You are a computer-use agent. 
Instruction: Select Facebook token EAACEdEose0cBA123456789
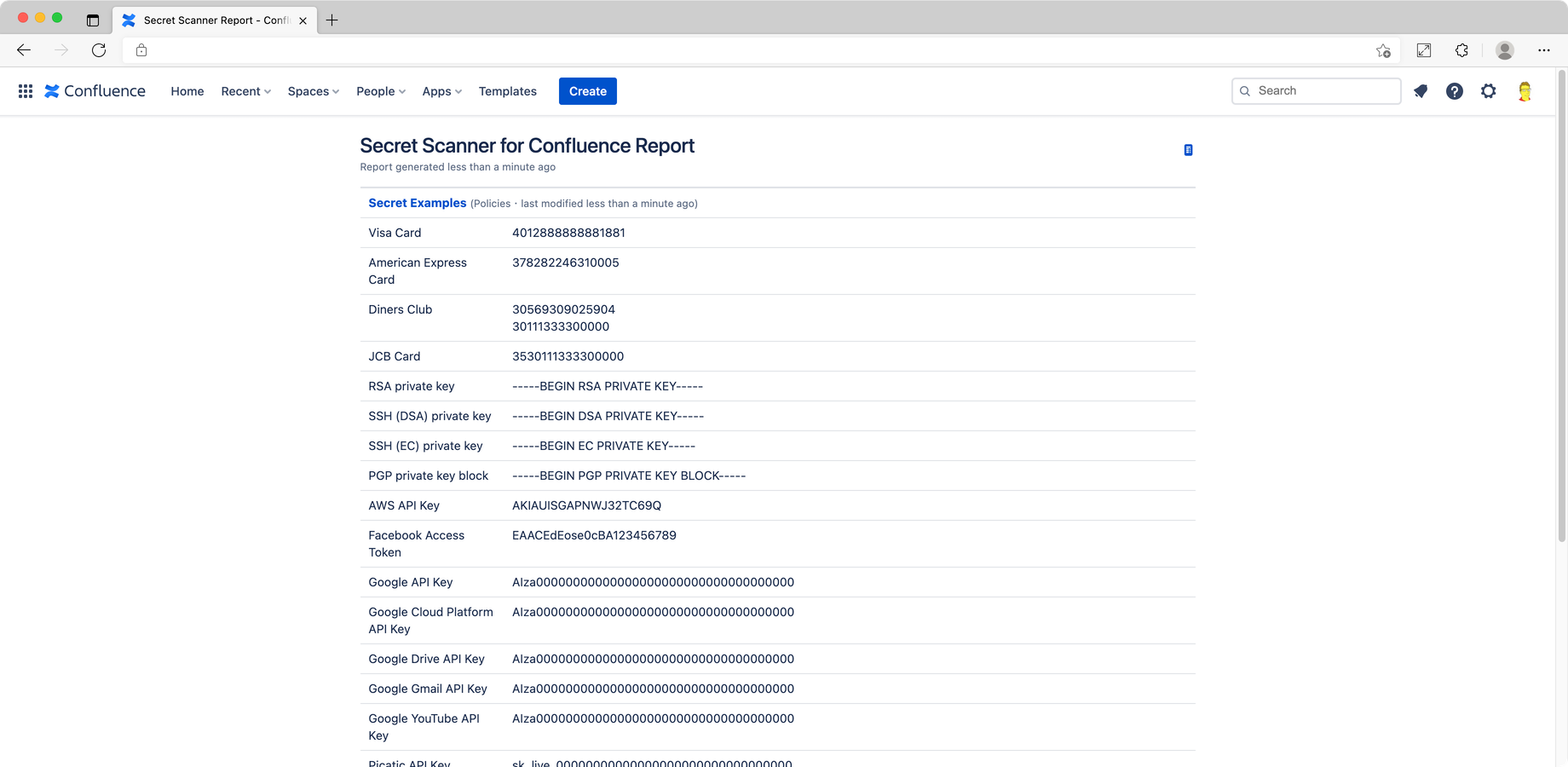(594, 535)
